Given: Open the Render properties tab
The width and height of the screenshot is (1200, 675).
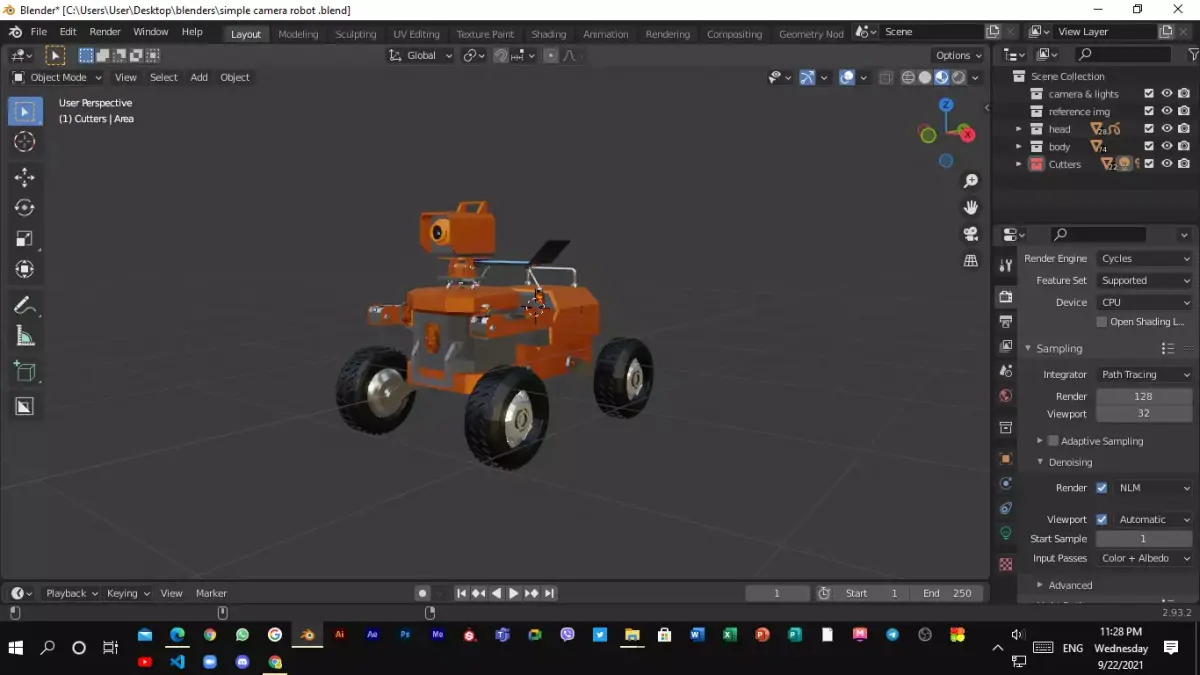Looking at the screenshot, I should pyautogui.click(x=1006, y=296).
